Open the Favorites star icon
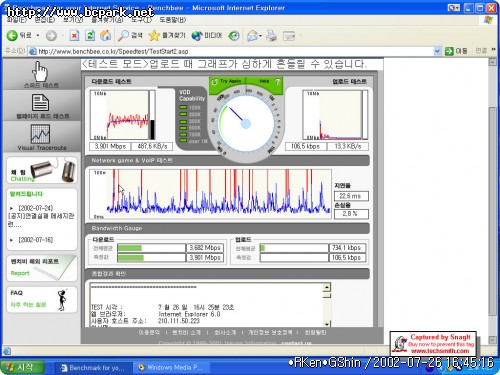The height and width of the screenshot is (375, 500). (154, 35)
